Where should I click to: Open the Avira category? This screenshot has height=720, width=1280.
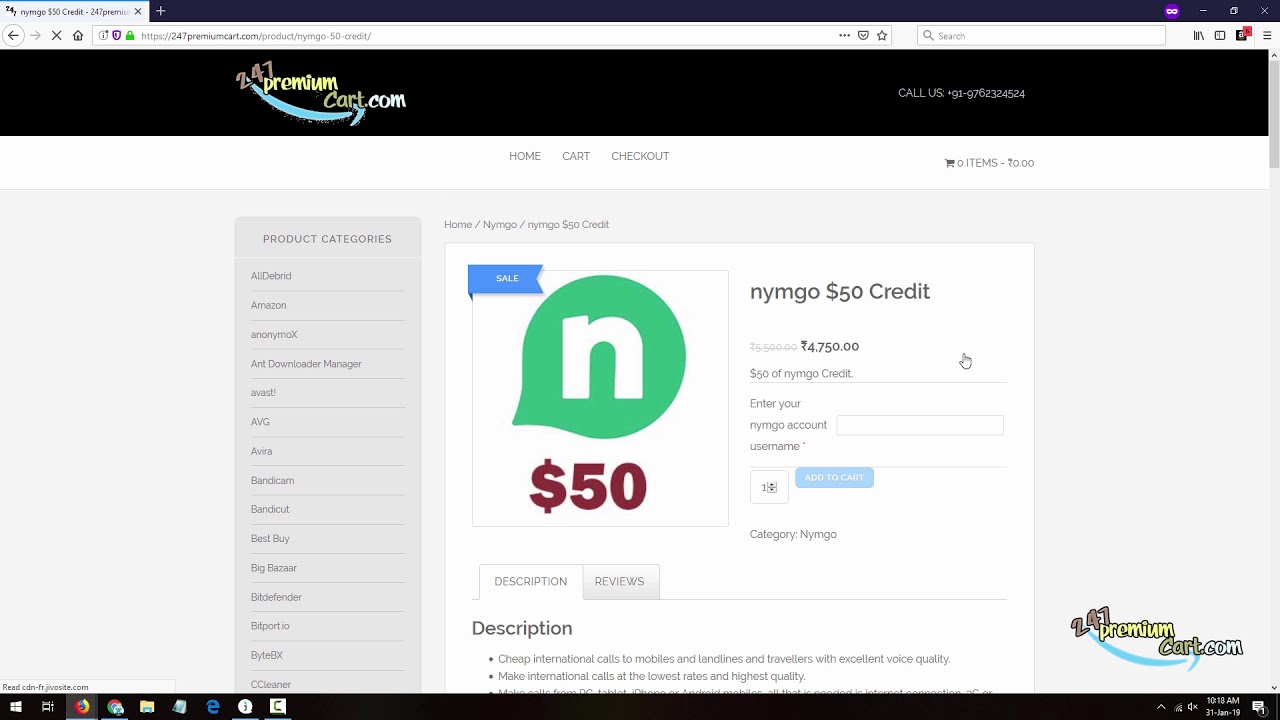coord(261,451)
